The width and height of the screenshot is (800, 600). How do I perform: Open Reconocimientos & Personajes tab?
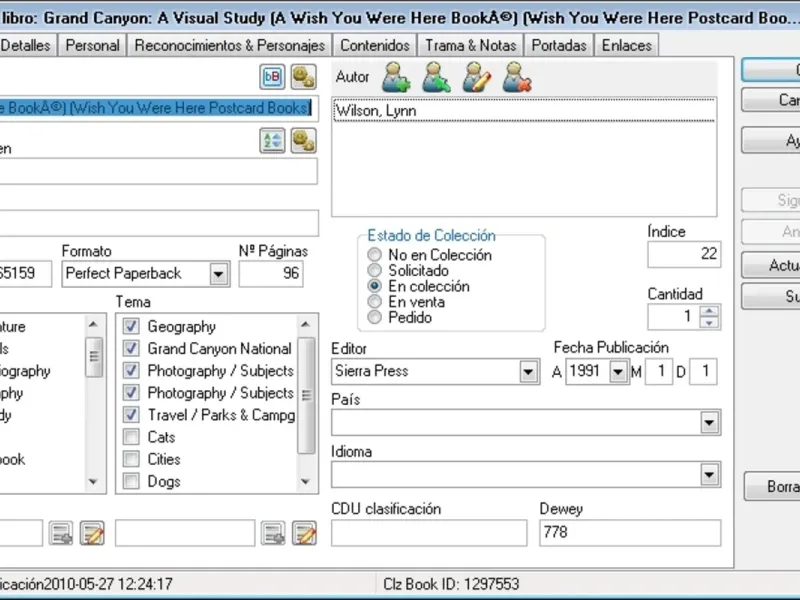230,45
